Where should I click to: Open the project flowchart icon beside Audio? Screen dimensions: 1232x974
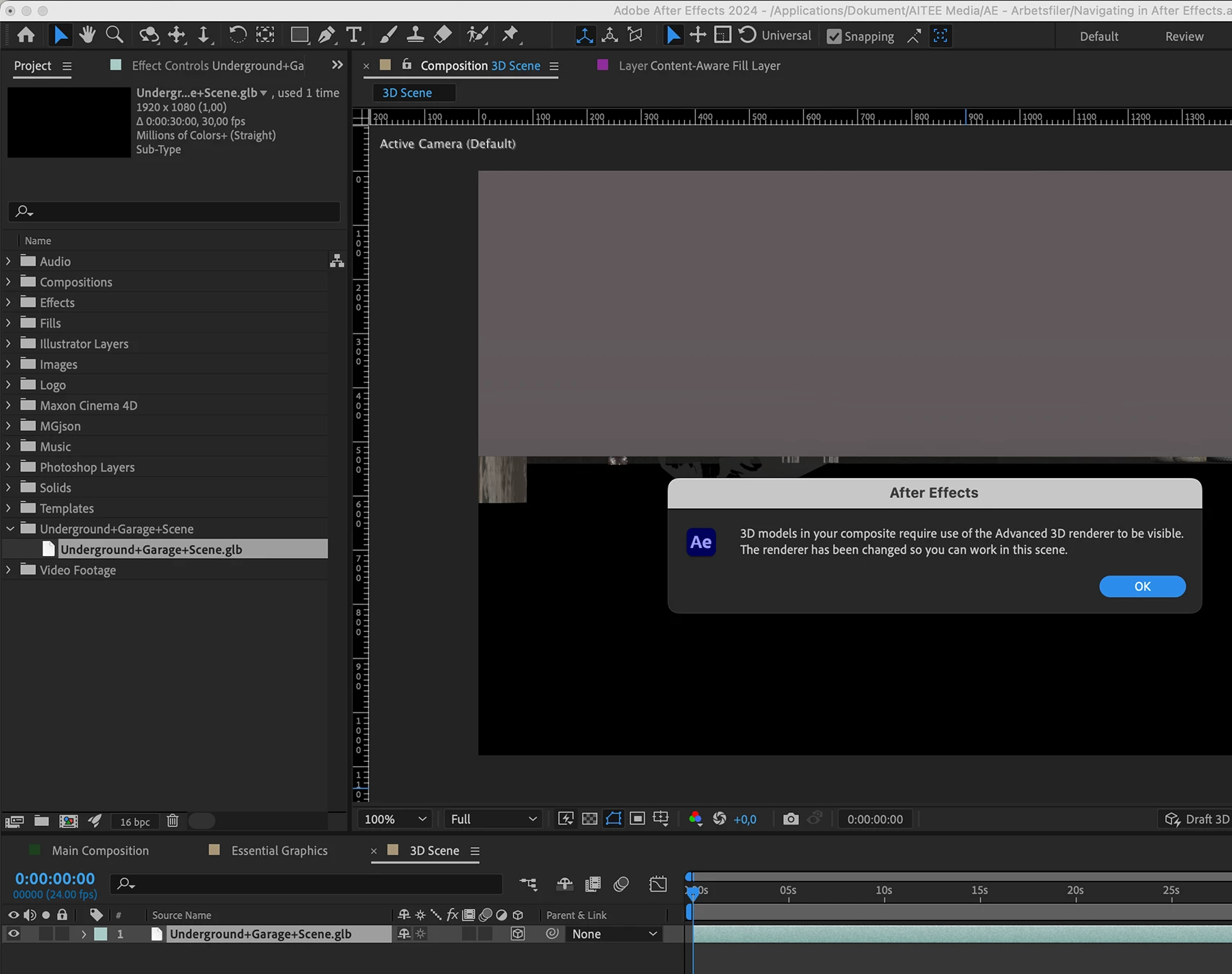(x=336, y=261)
